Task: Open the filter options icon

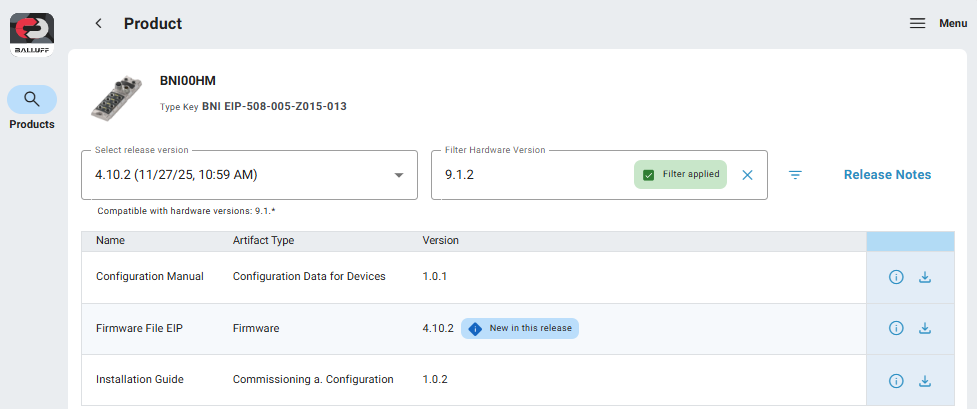Action: coord(795,175)
